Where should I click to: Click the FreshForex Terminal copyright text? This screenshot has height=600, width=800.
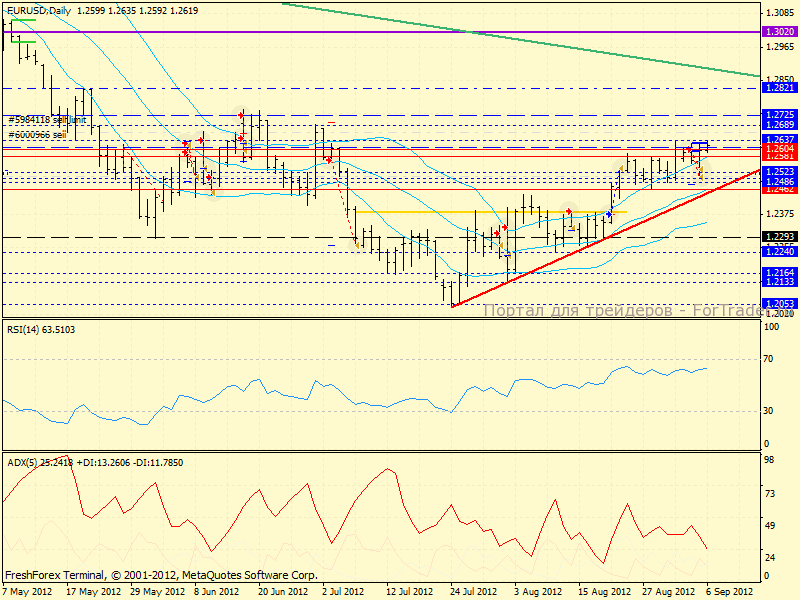pyautogui.click(x=160, y=575)
